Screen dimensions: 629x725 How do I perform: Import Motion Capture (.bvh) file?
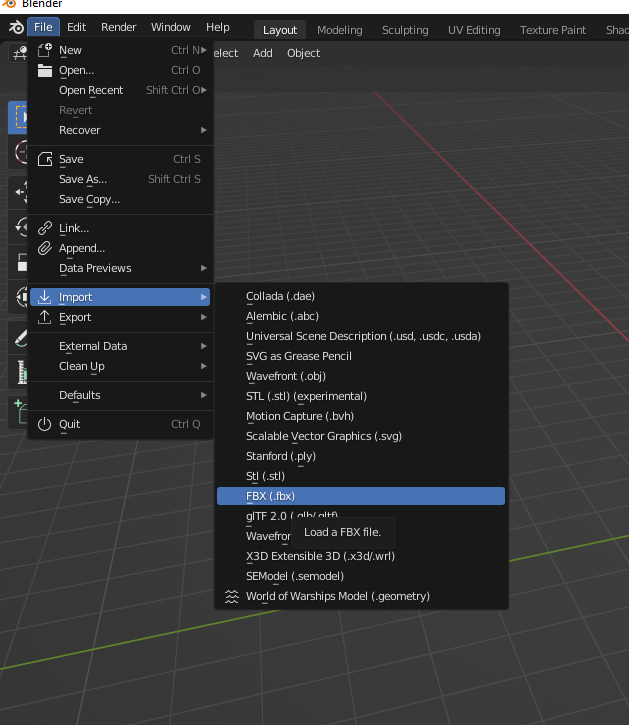pyautogui.click(x=361, y=416)
